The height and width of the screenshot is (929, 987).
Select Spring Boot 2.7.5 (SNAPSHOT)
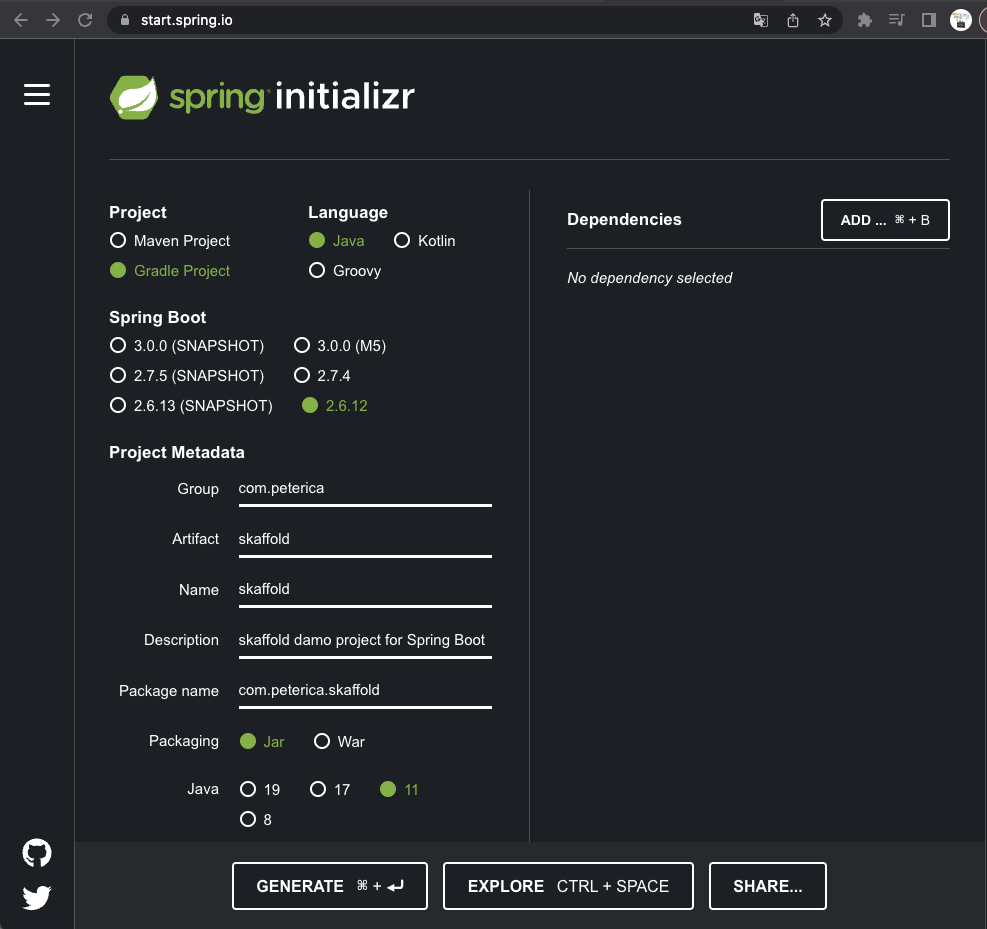(x=187, y=376)
